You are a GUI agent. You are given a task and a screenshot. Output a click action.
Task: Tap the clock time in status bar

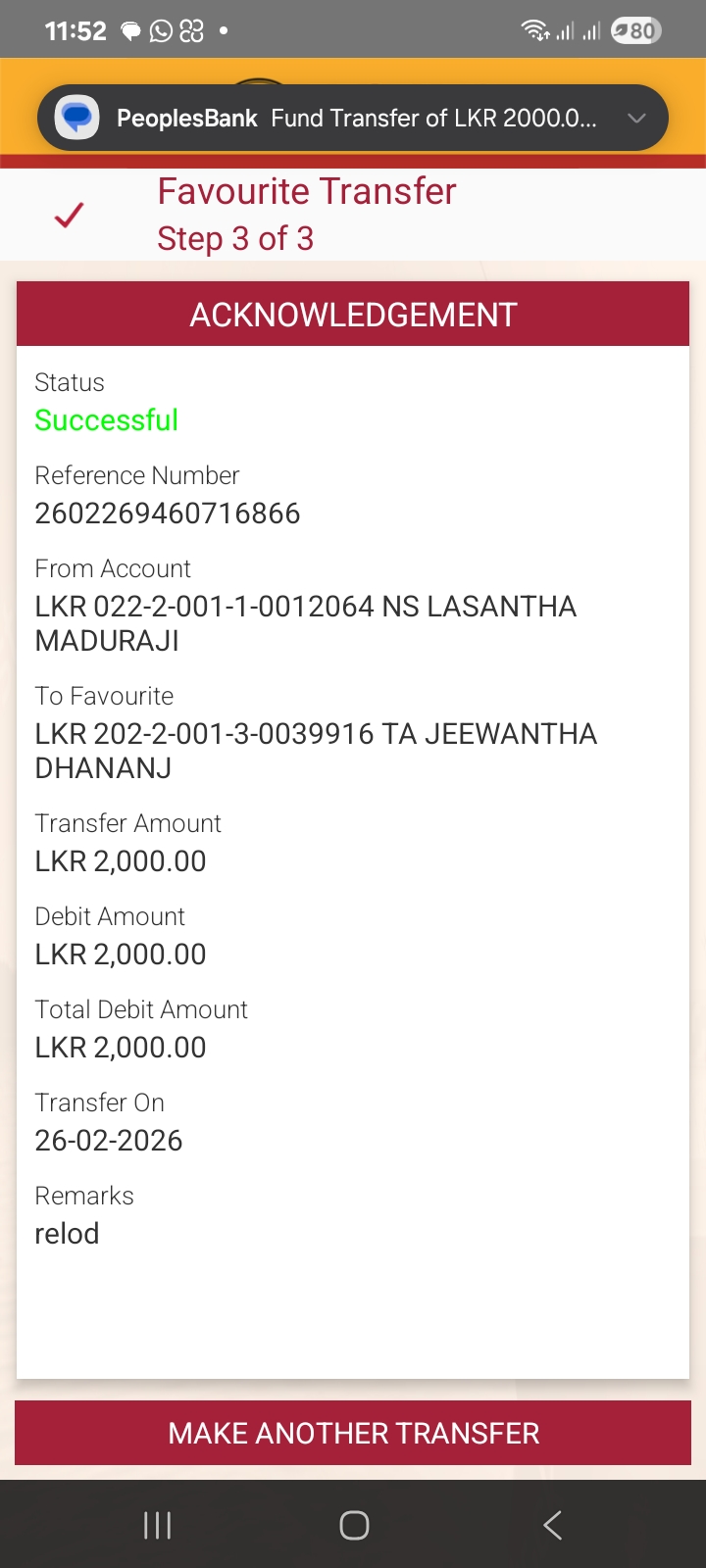(76, 31)
